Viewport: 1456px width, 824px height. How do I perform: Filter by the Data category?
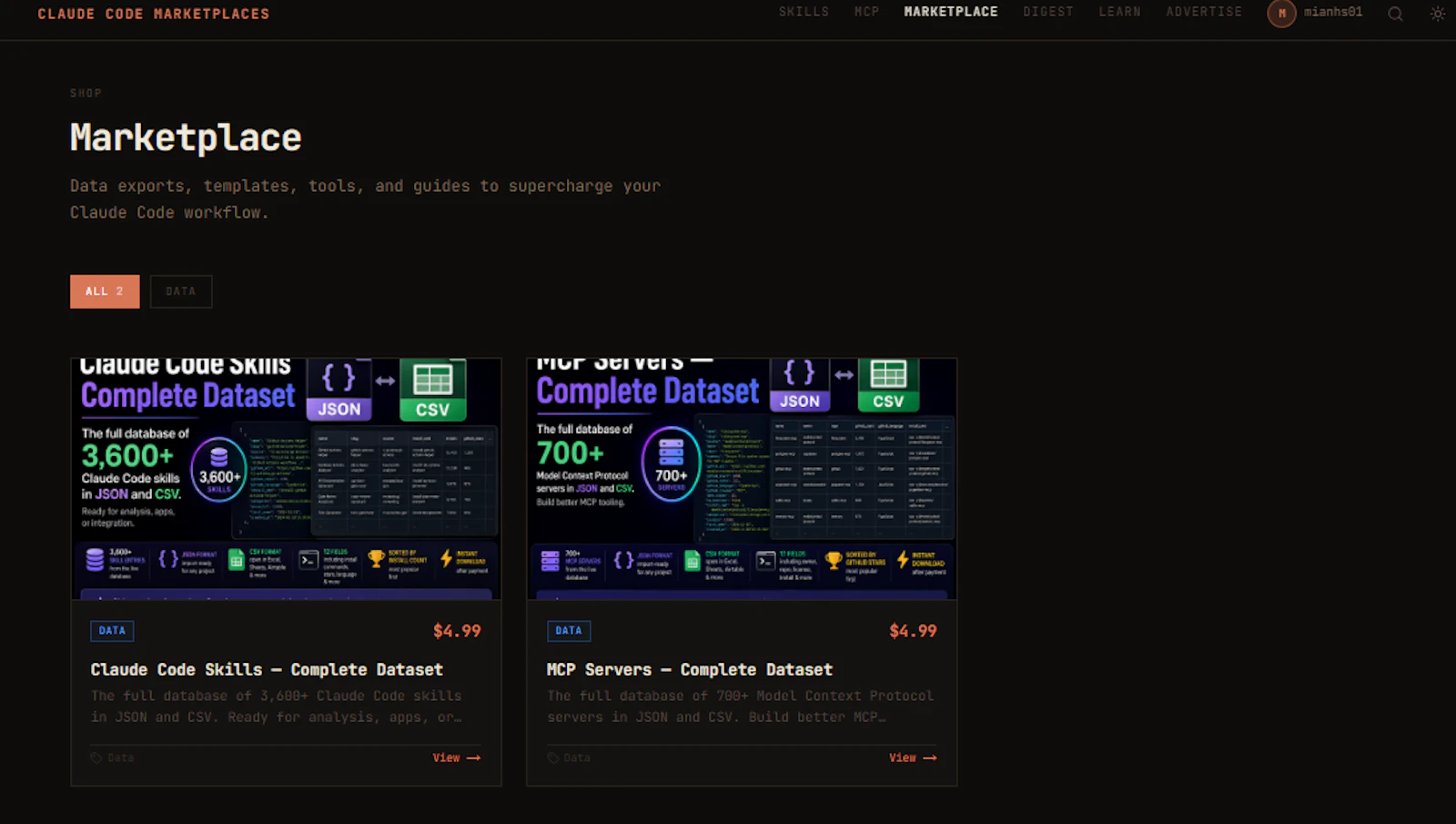click(181, 291)
